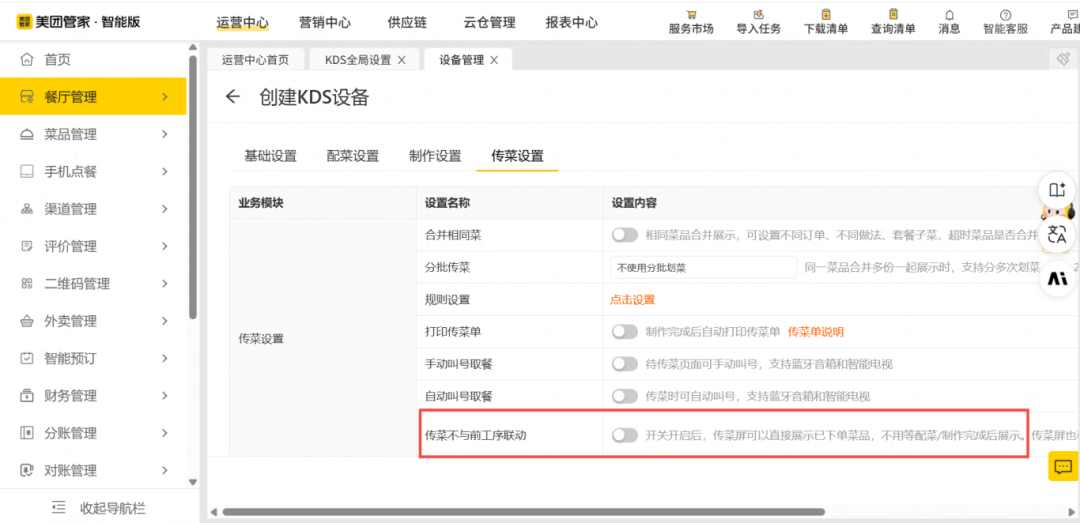
Task: Open 营销中心 in top menu
Action: point(325,22)
